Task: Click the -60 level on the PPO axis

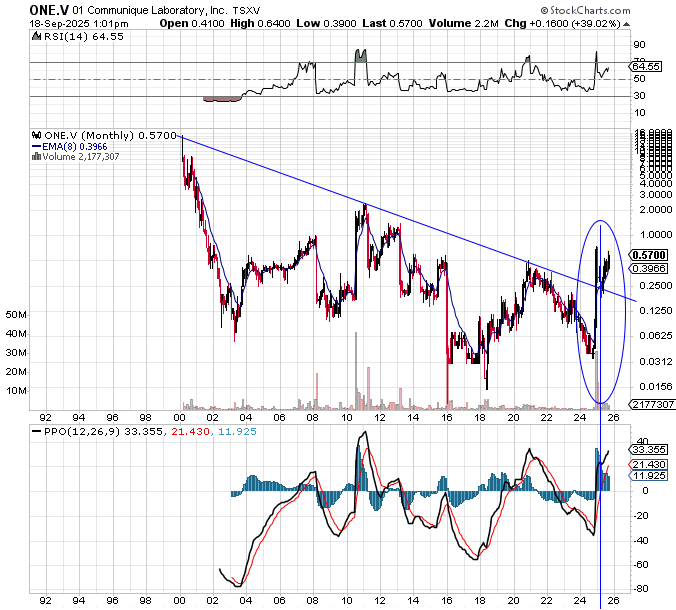Action: pos(640,564)
